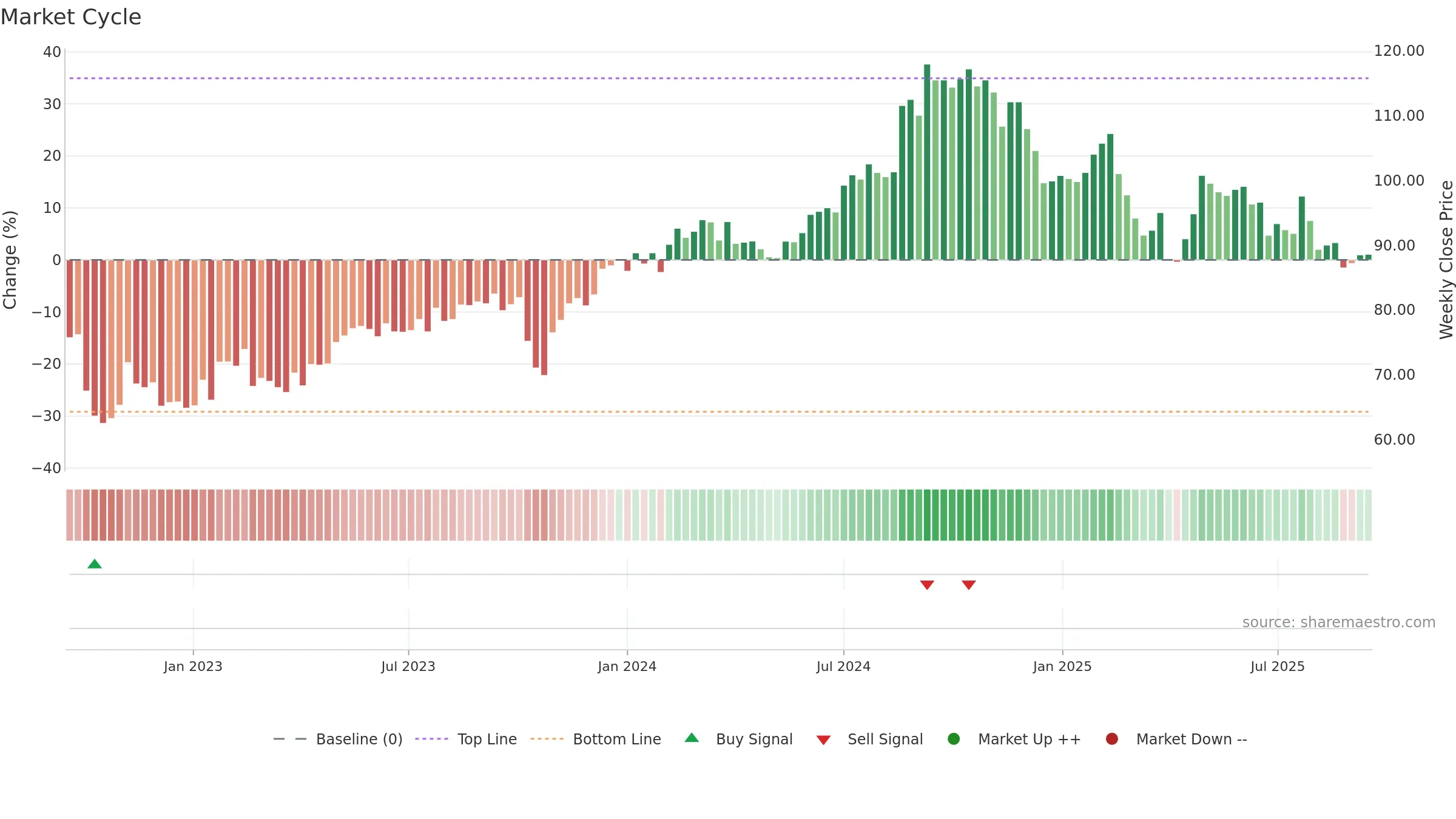The height and width of the screenshot is (819, 1456).
Task: Toggle the Bottom Line legend entry
Action: [596, 739]
